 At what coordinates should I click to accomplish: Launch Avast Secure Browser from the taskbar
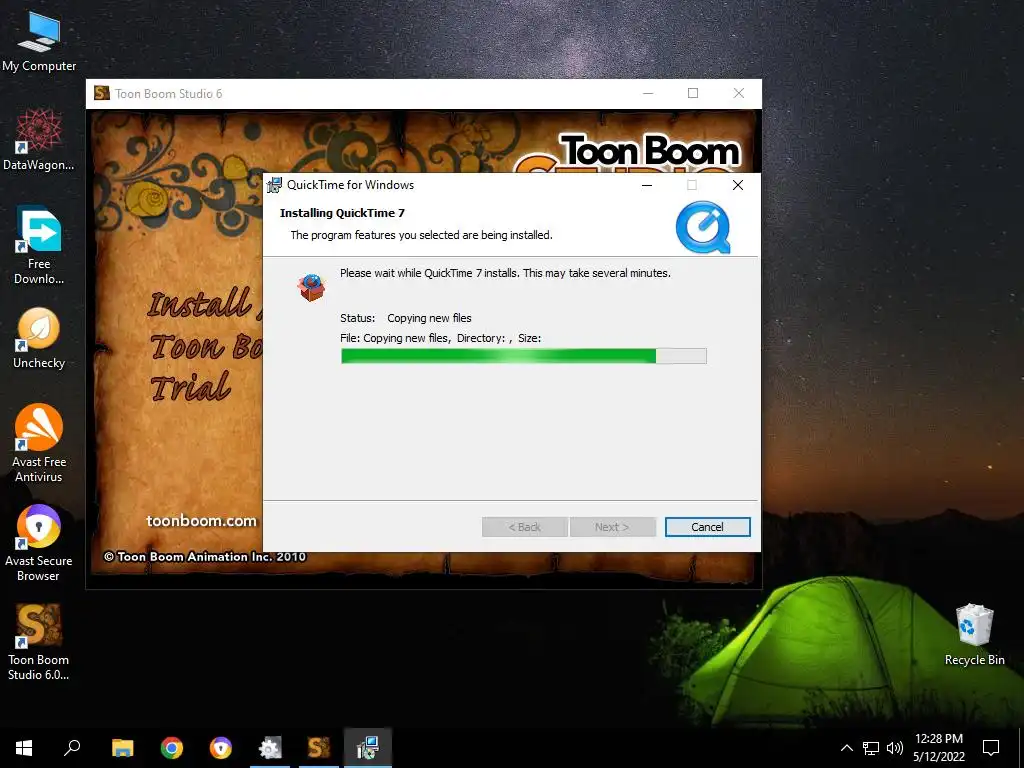click(221, 748)
